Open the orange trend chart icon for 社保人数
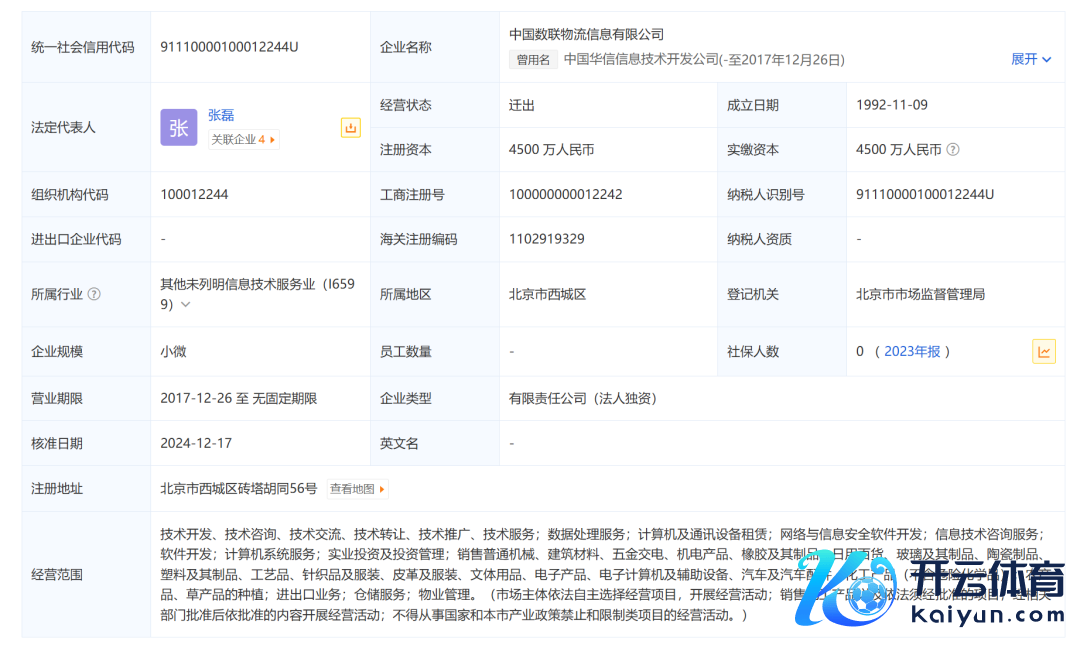This screenshot has height=648, width=1080. (x=1043, y=351)
